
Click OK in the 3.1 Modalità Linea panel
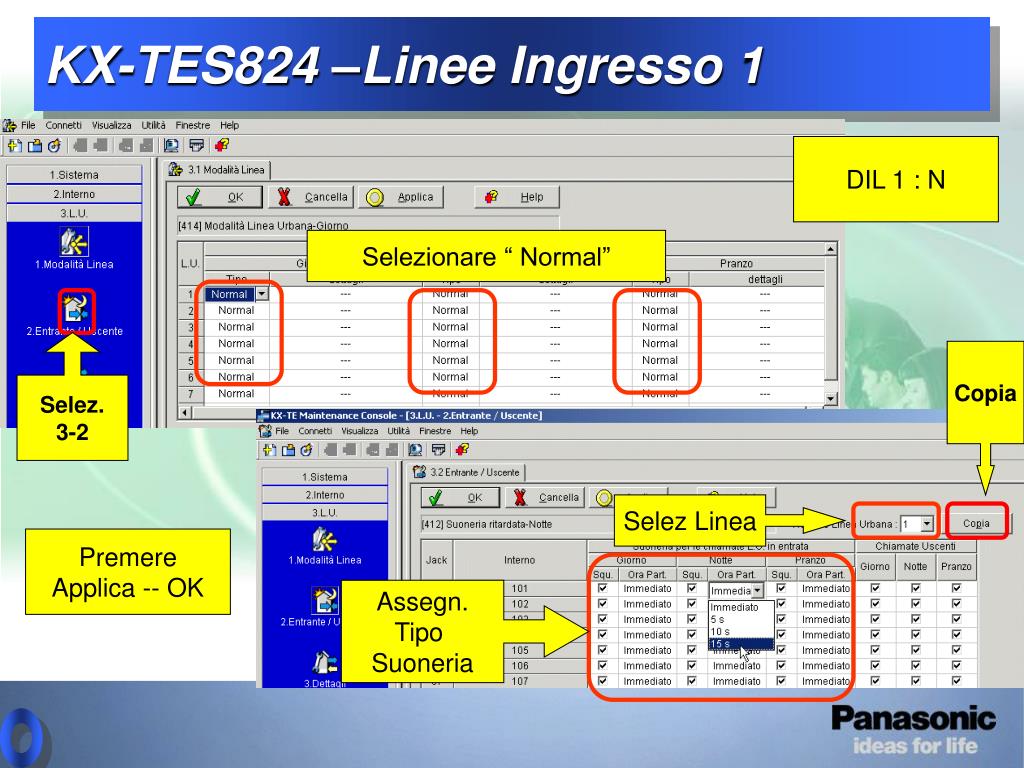click(x=219, y=197)
